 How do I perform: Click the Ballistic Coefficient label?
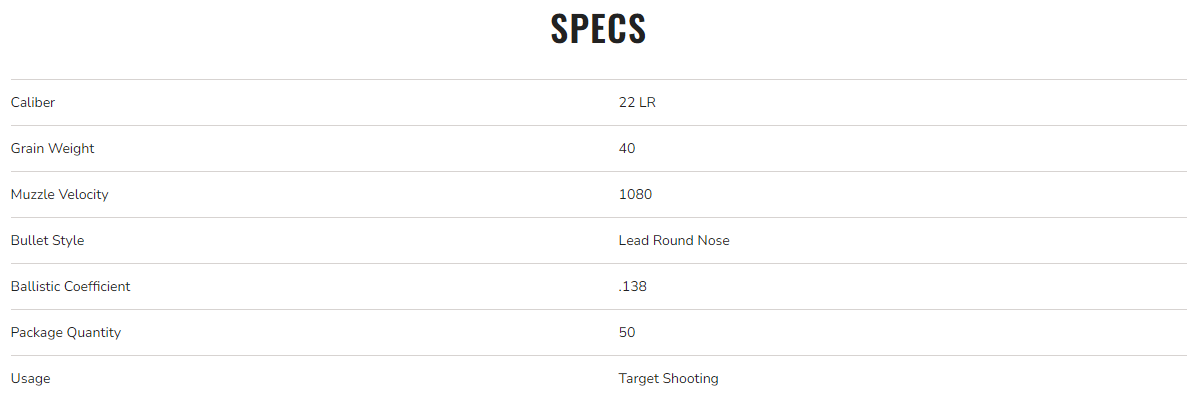coord(70,286)
